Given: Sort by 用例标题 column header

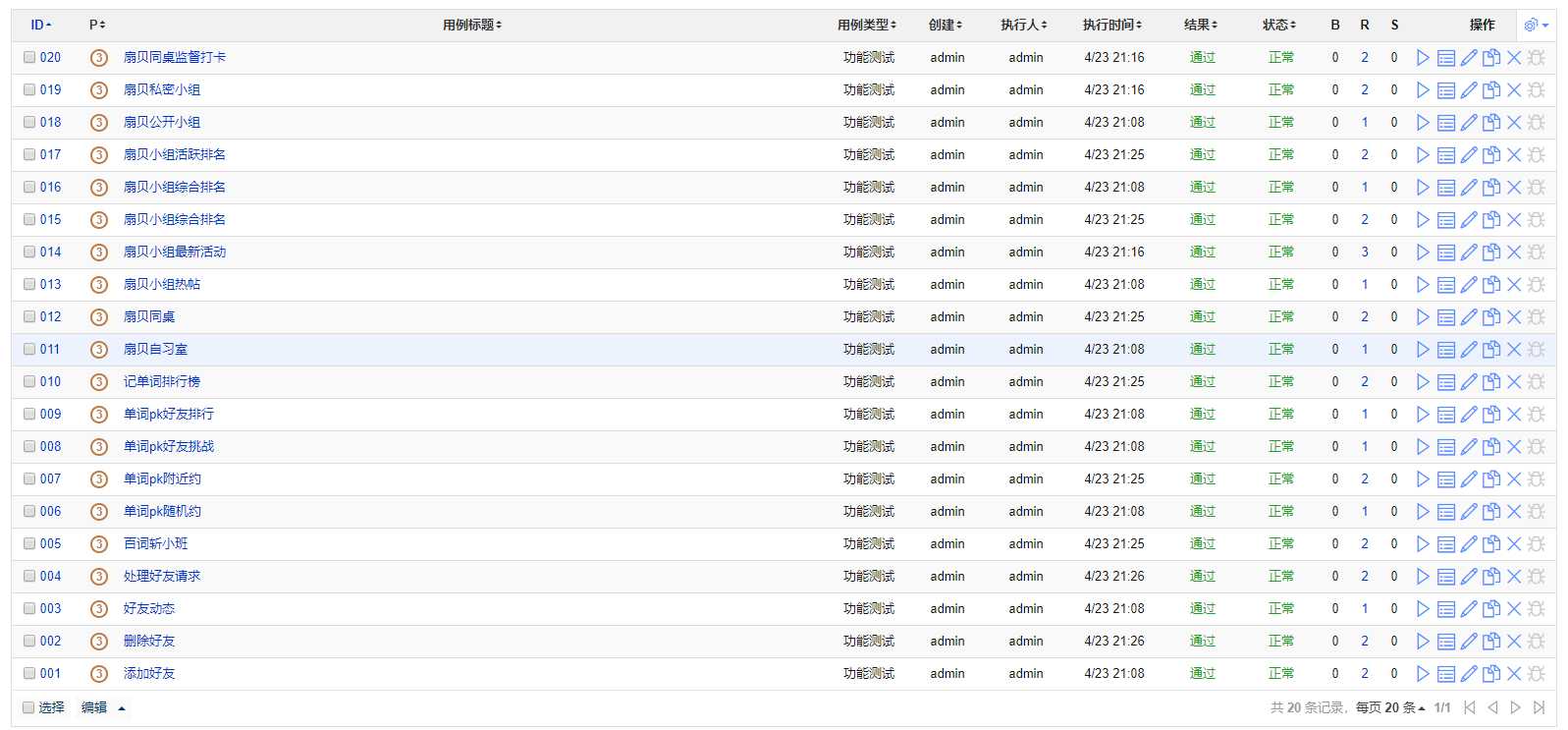Looking at the screenshot, I should [x=472, y=25].
